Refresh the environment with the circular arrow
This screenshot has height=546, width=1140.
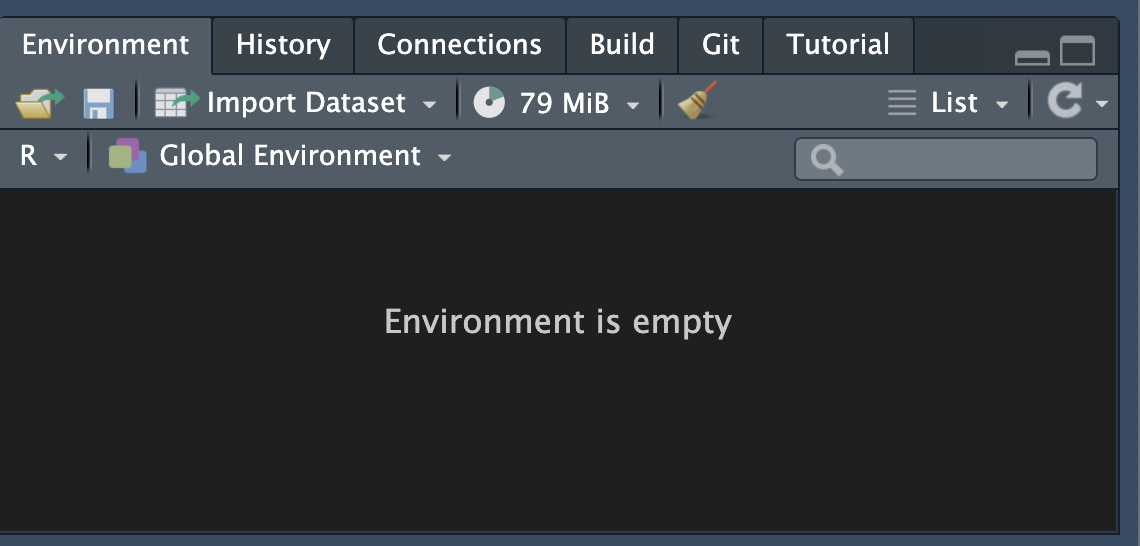(1064, 101)
